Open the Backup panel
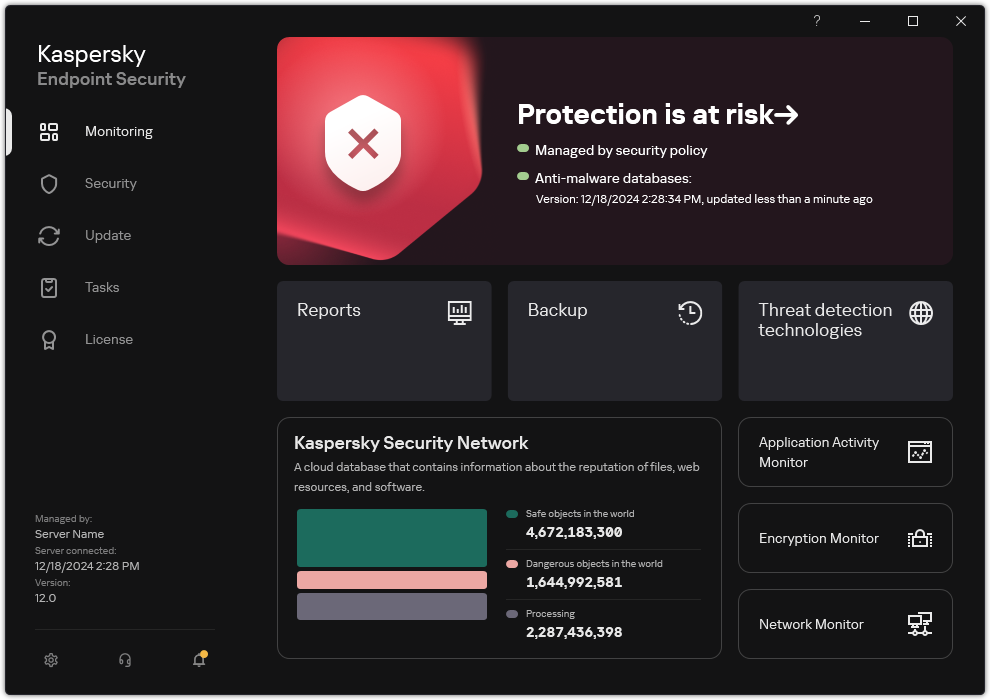This screenshot has width=990, height=700. tap(614, 340)
